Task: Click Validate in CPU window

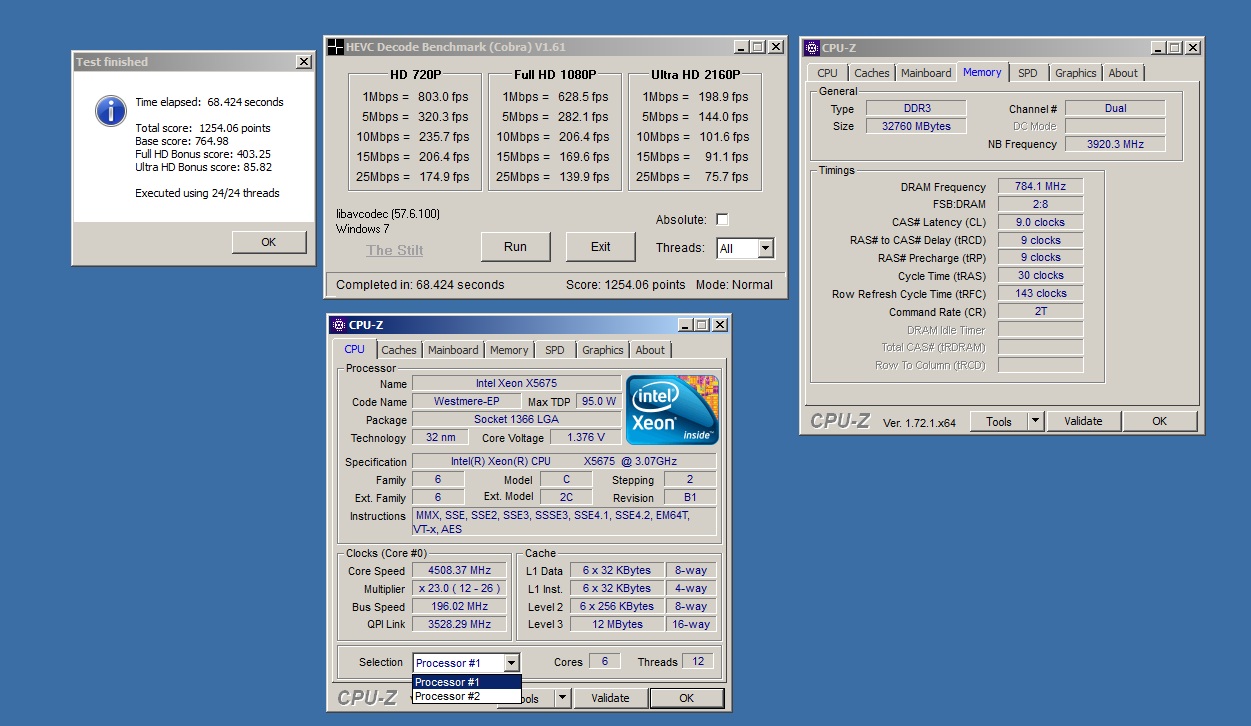Action: click(x=610, y=698)
